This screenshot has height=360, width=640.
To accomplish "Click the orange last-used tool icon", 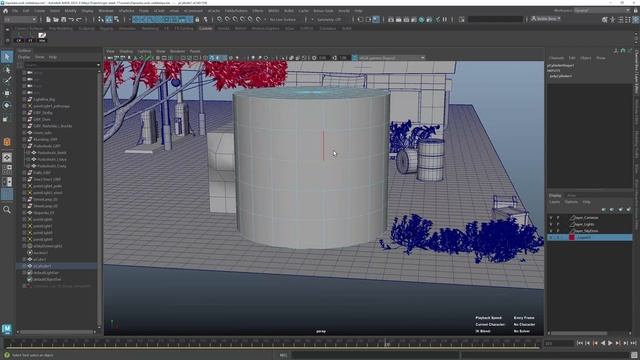I will (x=7, y=142).
